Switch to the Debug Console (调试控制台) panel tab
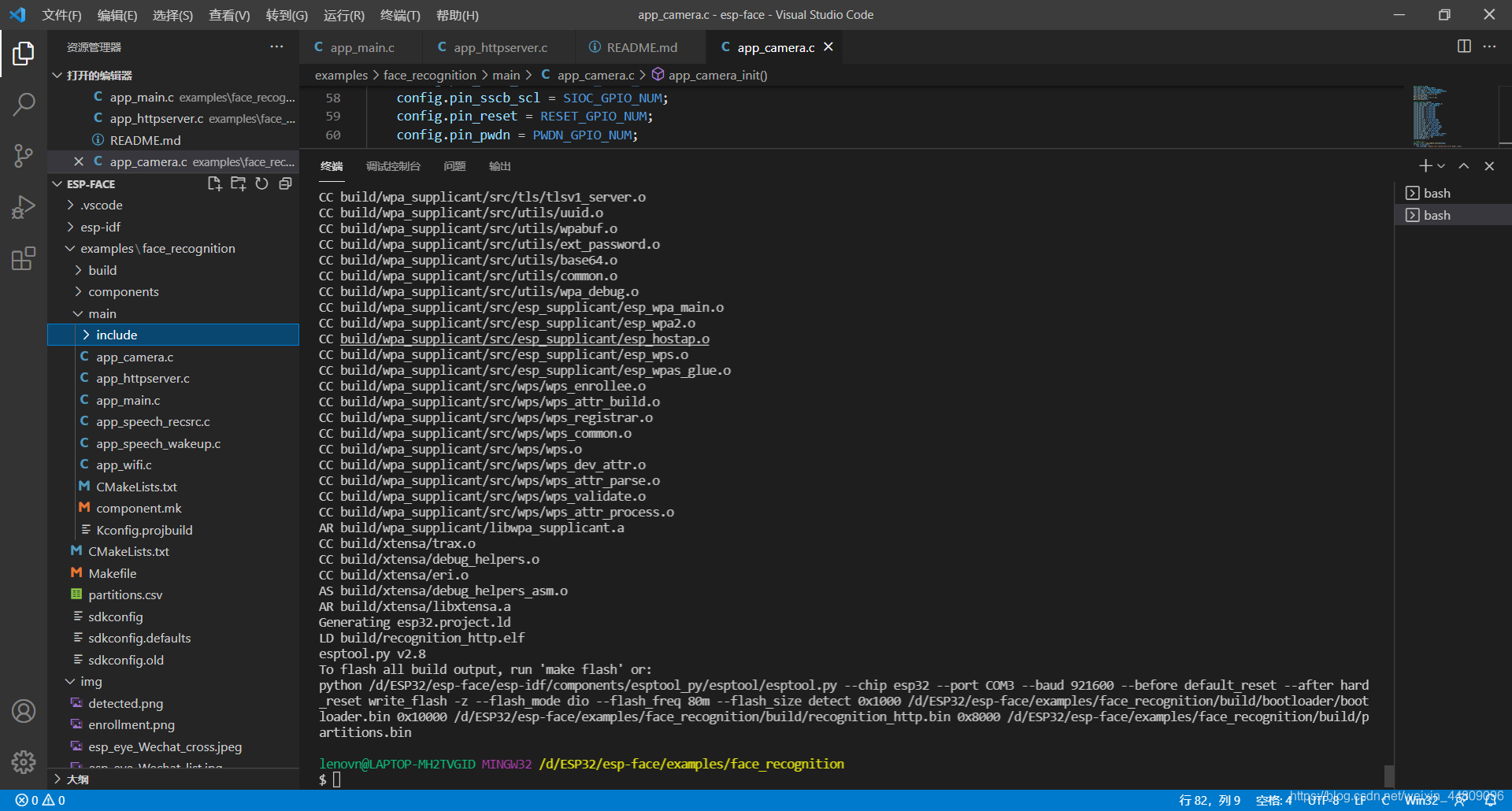Image resolution: width=1512 pixels, height=811 pixels. click(x=393, y=166)
